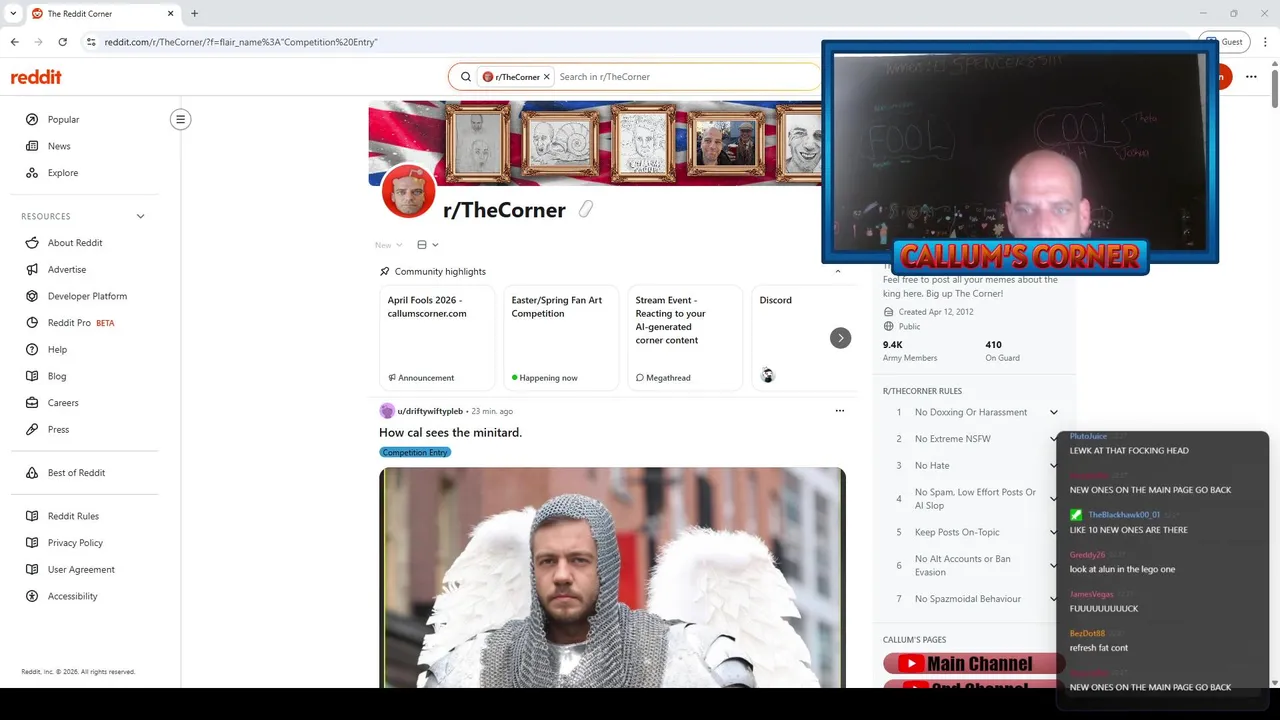
Task: Click r/TheCorner community avatar
Action: [408, 193]
